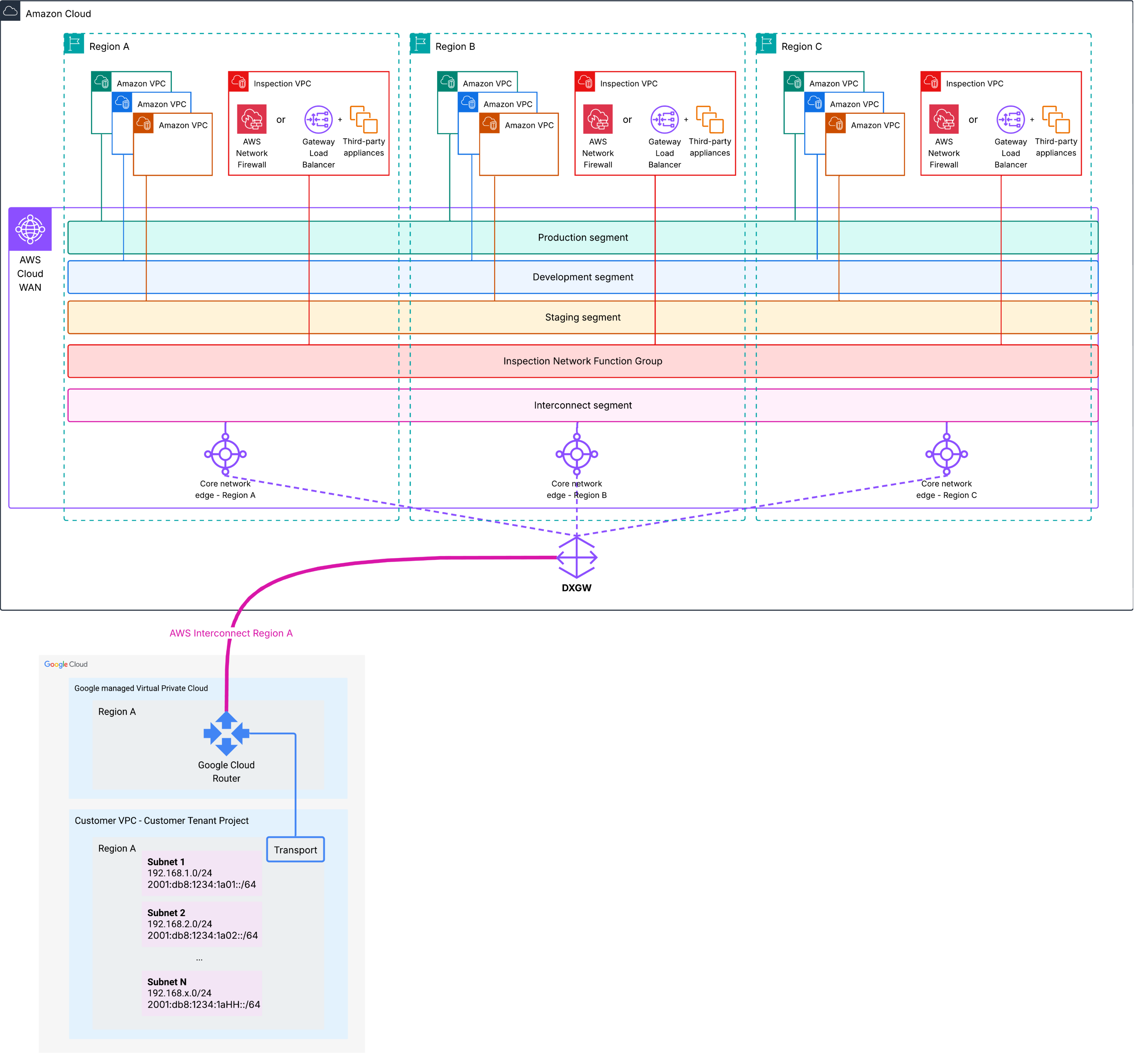
Task: Click the AWS Network Firewall icon in Region A
Action: pyautogui.click(x=252, y=119)
